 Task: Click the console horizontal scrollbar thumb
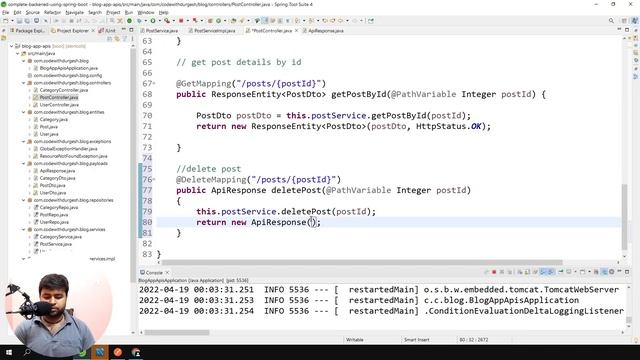(177, 332)
